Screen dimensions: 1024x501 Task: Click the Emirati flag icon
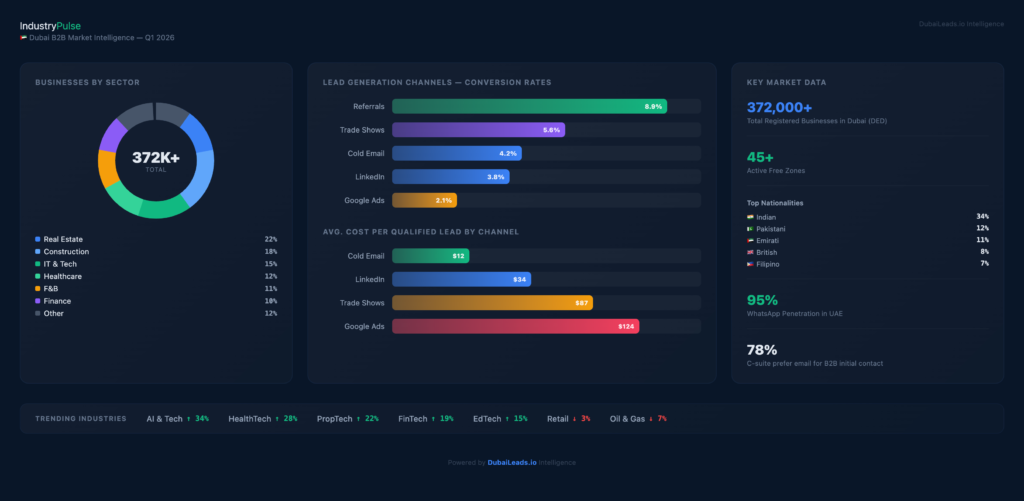pyautogui.click(x=750, y=241)
